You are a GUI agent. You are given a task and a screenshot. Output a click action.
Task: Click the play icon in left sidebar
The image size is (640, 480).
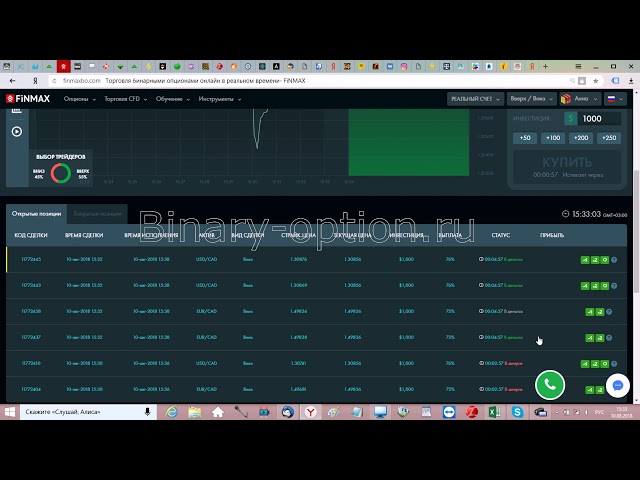coord(17,131)
